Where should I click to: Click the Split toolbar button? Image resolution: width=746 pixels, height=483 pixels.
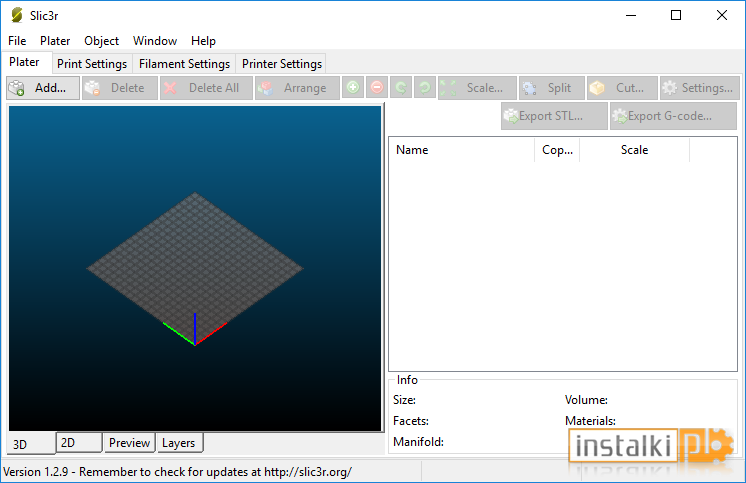(552, 88)
